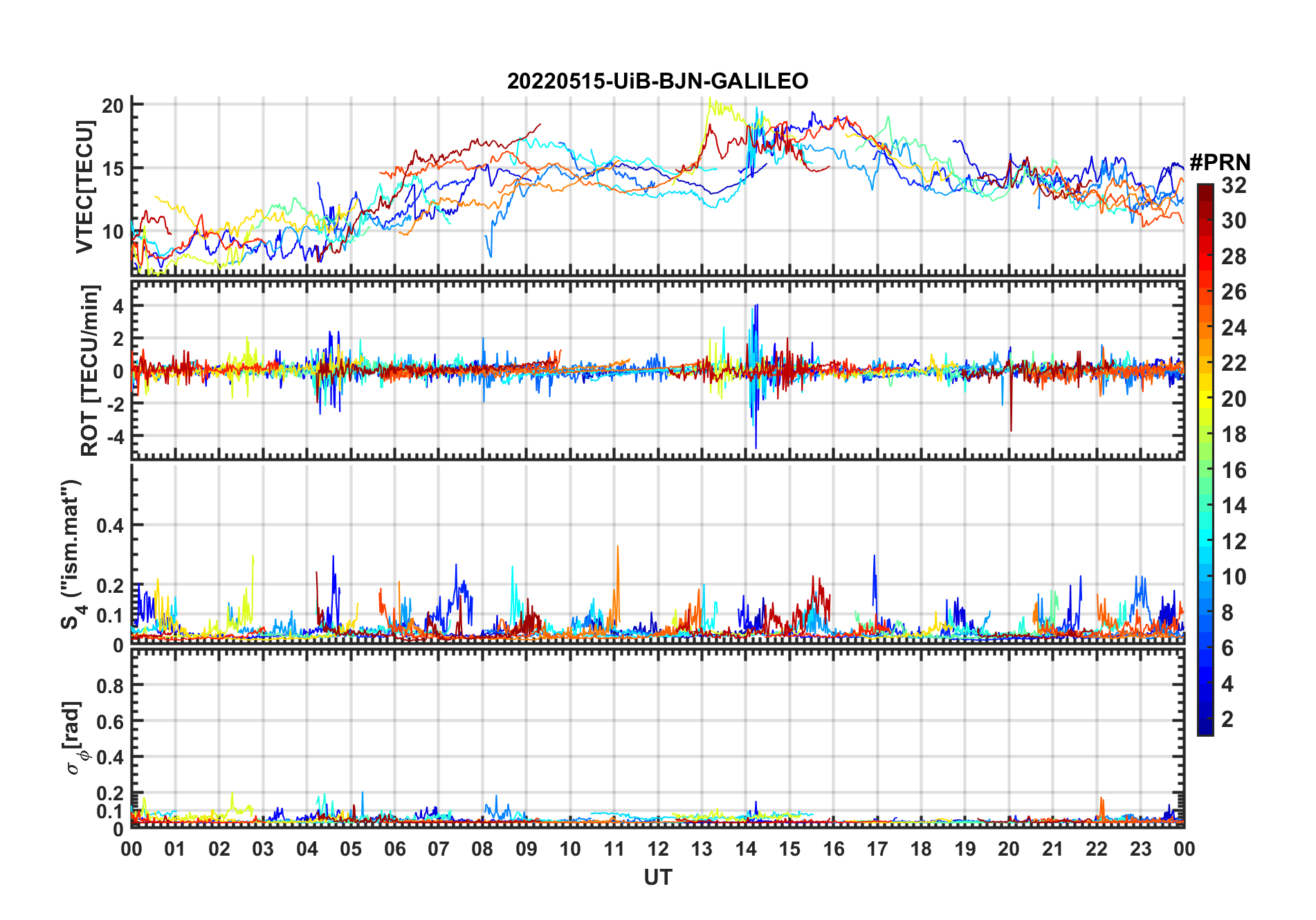This screenshot has width=1316, height=920.
Task: Select x-axis hour tick "13"
Action: pyautogui.click(x=702, y=849)
